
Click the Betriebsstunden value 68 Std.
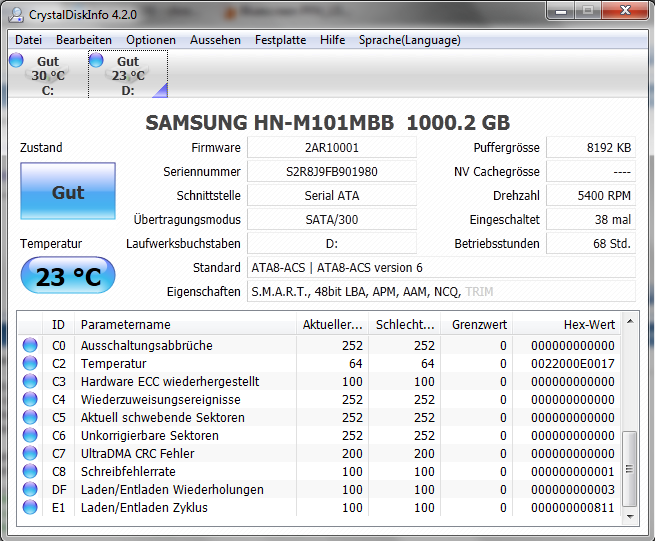pos(591,244)
